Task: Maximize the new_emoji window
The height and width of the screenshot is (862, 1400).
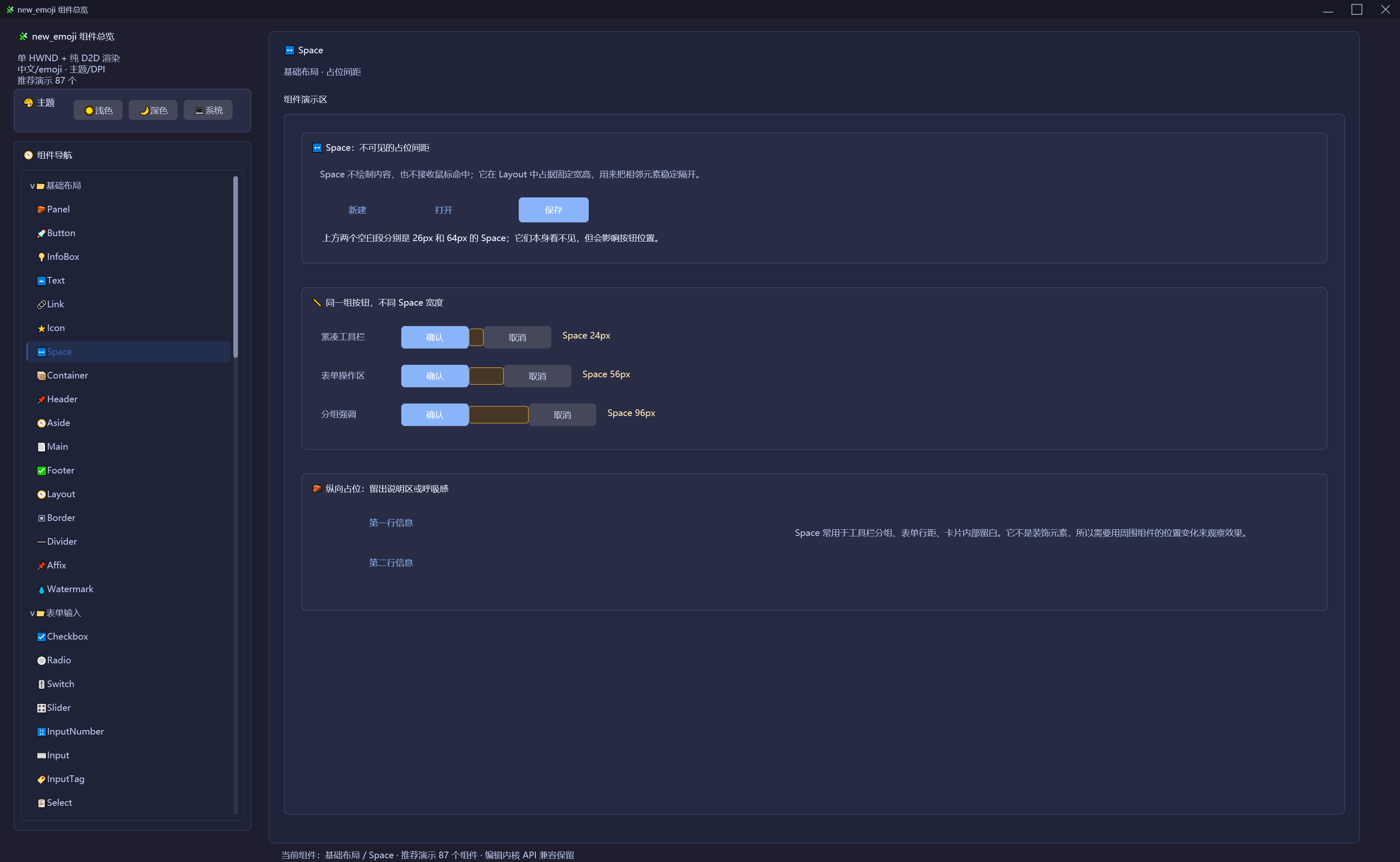Action: pyautogui.click(x=1357, y=9)
